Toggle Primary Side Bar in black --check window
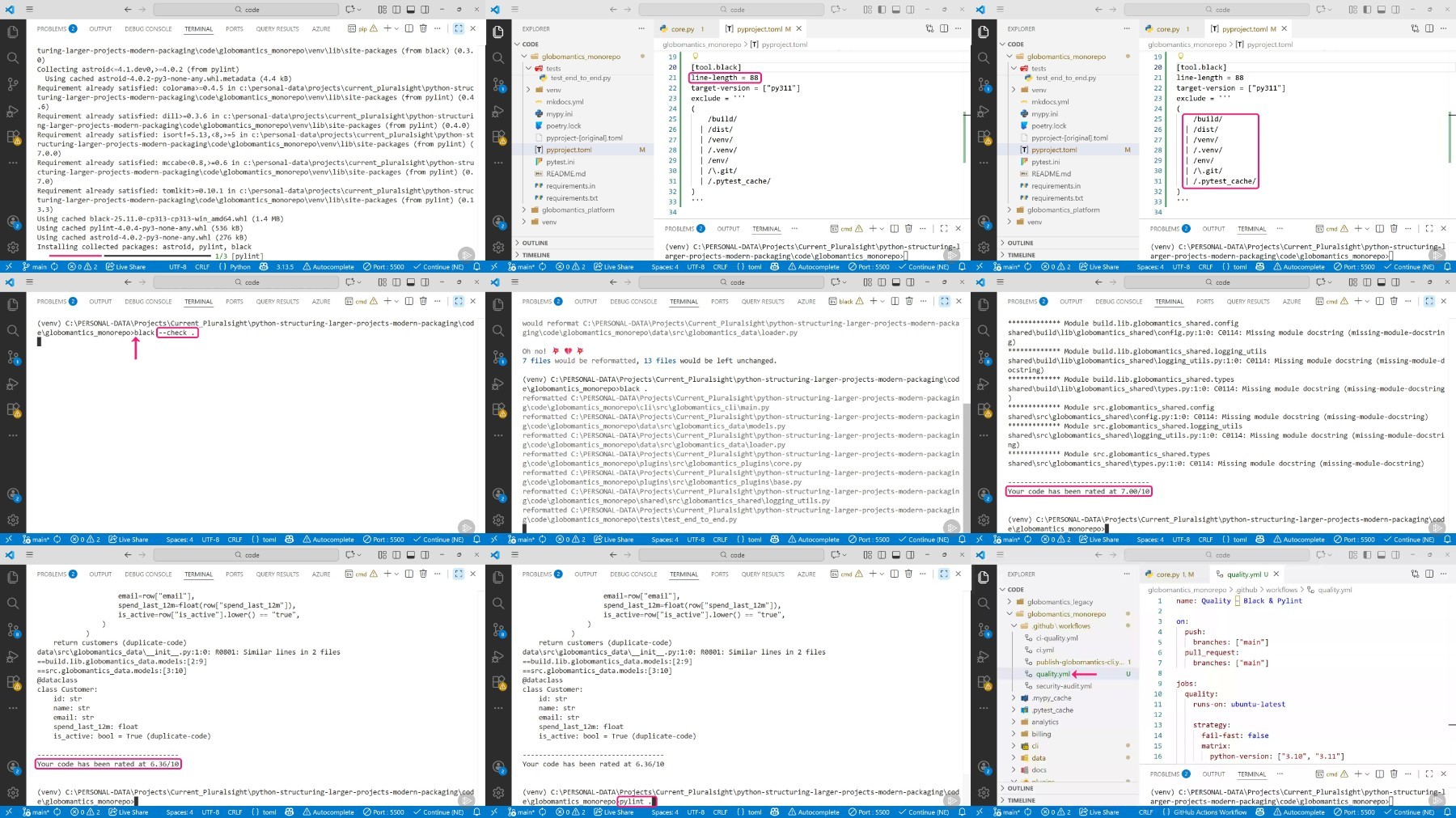Viewport: 1456px width, 818px height. click(396, 282)
